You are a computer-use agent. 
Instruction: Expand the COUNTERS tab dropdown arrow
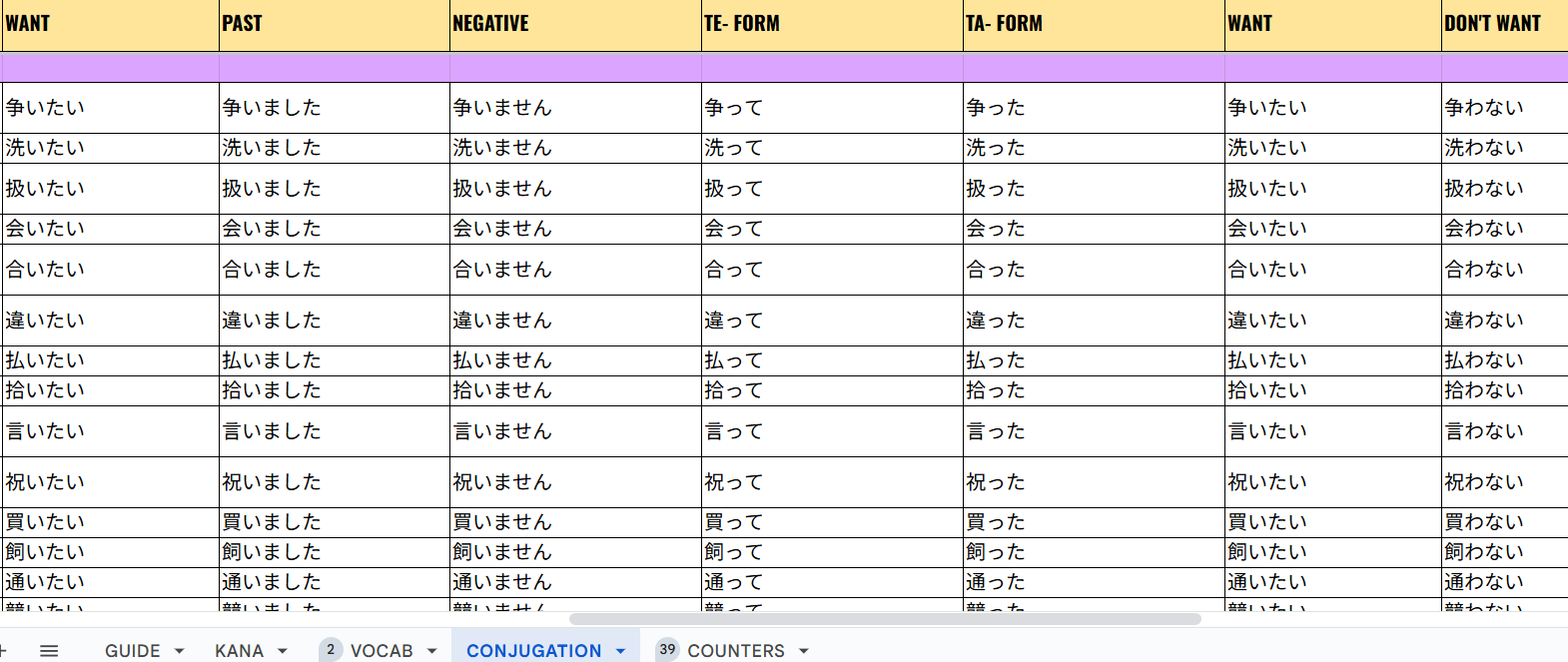tap(804, 651)
